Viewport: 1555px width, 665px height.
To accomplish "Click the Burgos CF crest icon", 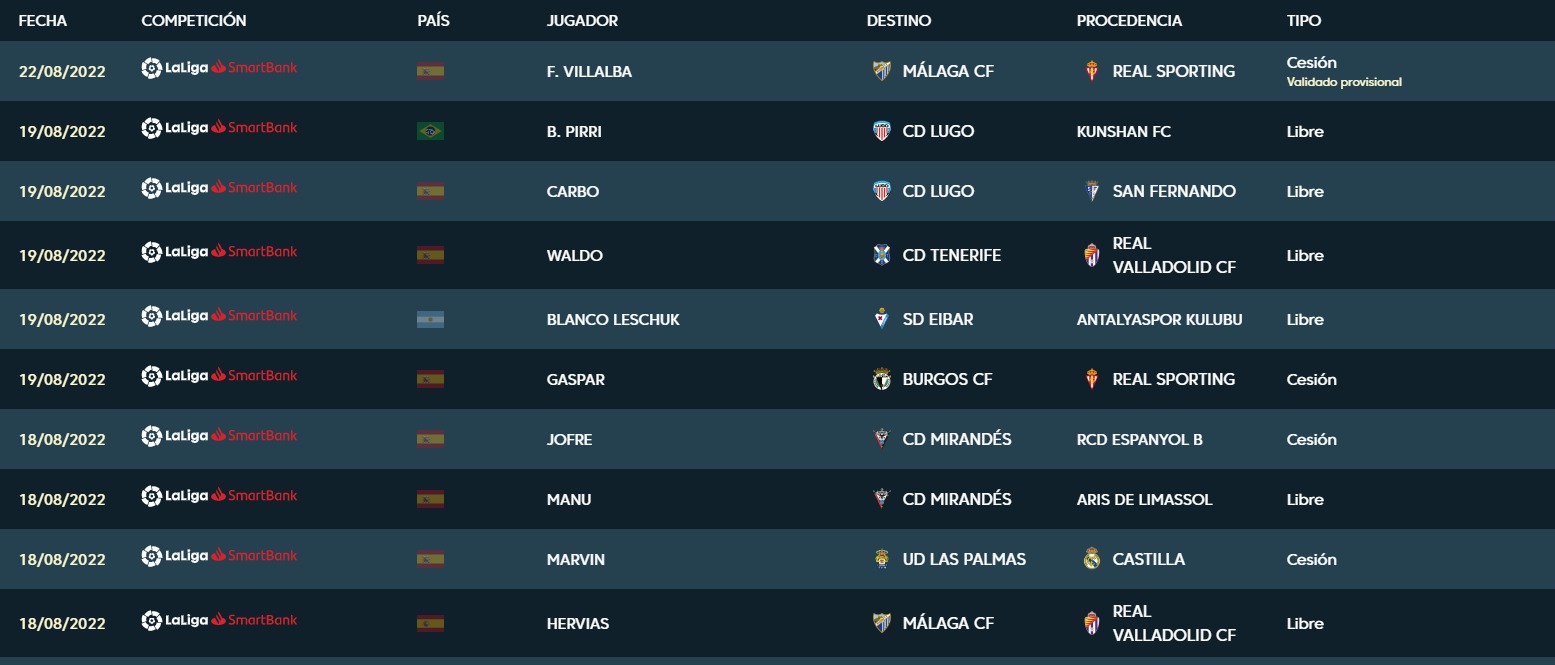I will pyautogui.click(x=881, y=379).
